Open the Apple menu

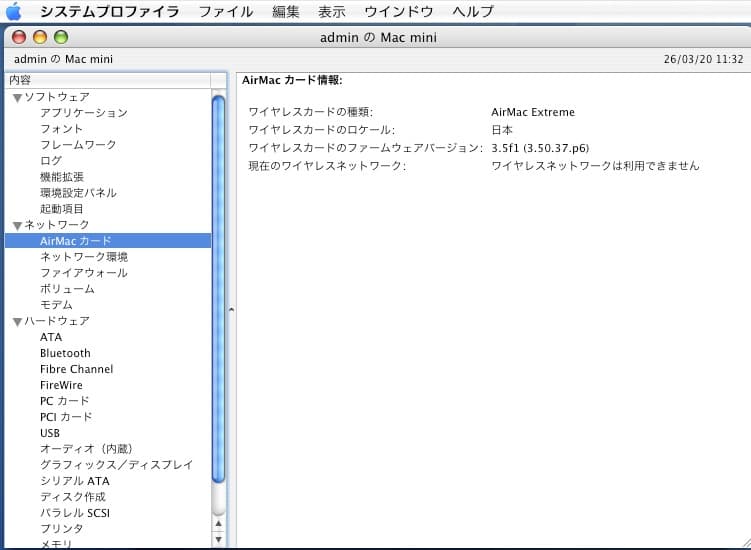click(x=13, y=11)
